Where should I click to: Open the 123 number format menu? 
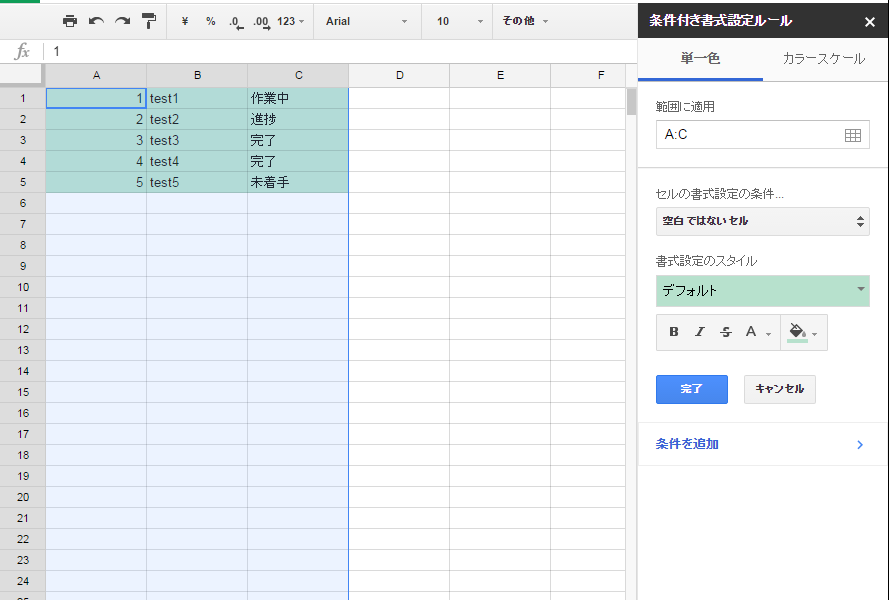pyautogui.click(x=290, y=21)
